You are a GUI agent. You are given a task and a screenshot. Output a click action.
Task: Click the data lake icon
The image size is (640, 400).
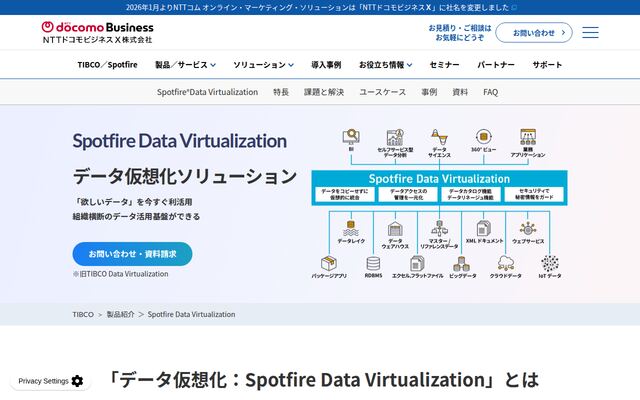point(351,228)
